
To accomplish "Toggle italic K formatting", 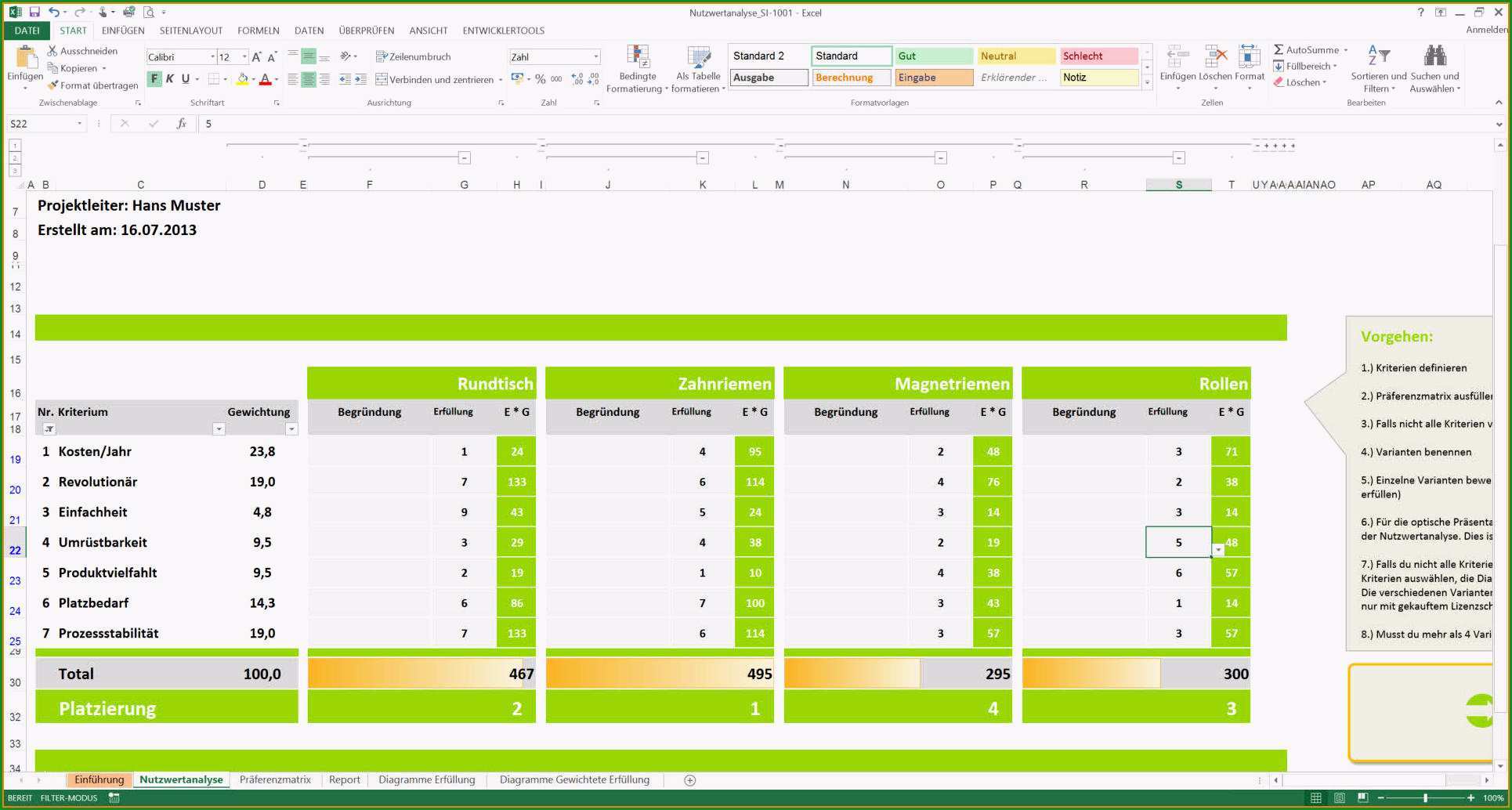I will click(x=170, y=79).
